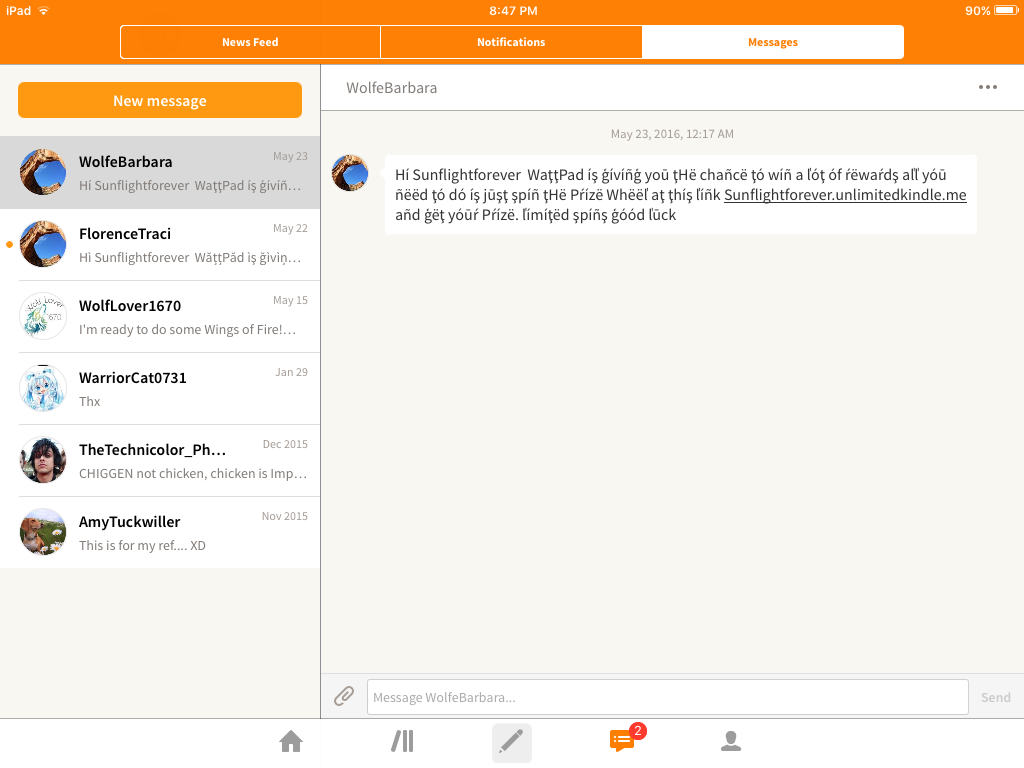Tap the 'CHIGGEN not chicken' message preview
Screen dimensions: 1024x768
point(193,473)
